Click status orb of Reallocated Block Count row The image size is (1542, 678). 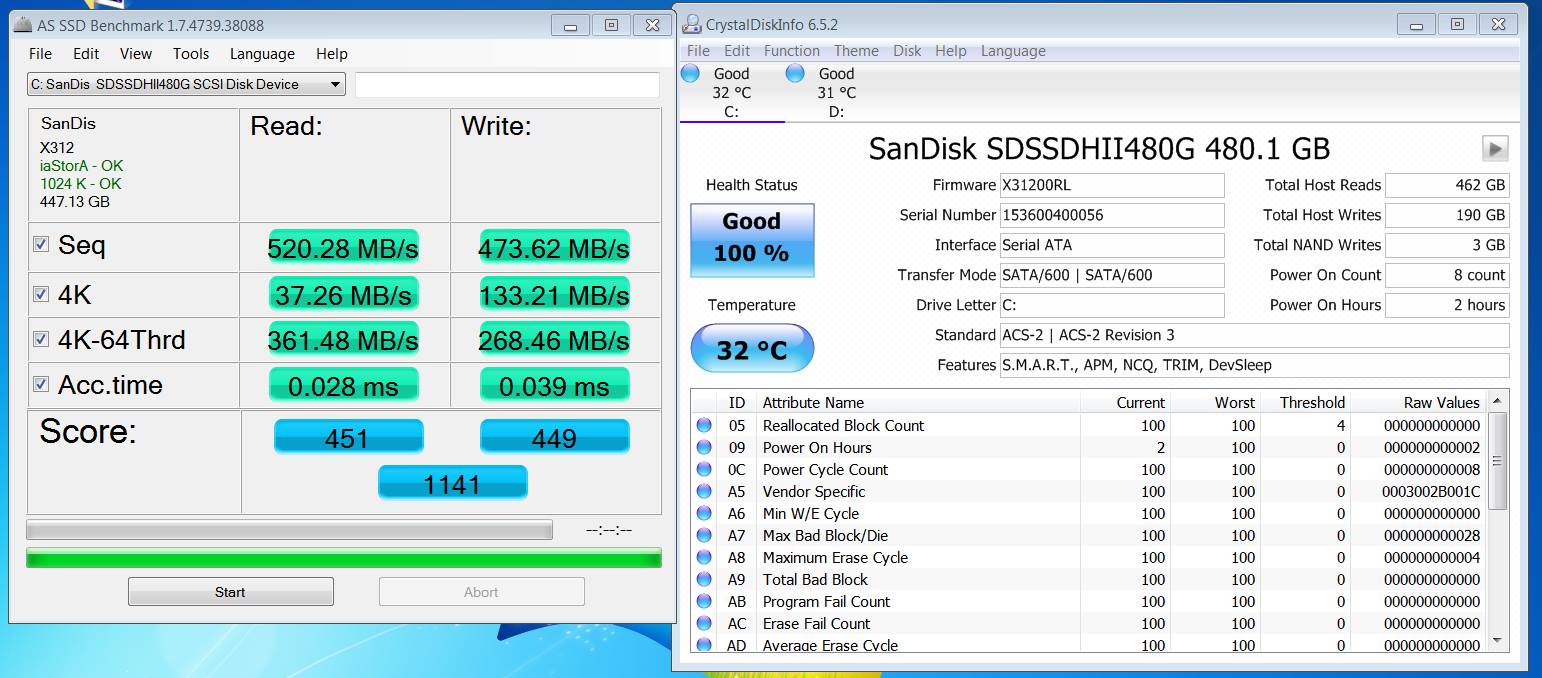pos(705,426)
